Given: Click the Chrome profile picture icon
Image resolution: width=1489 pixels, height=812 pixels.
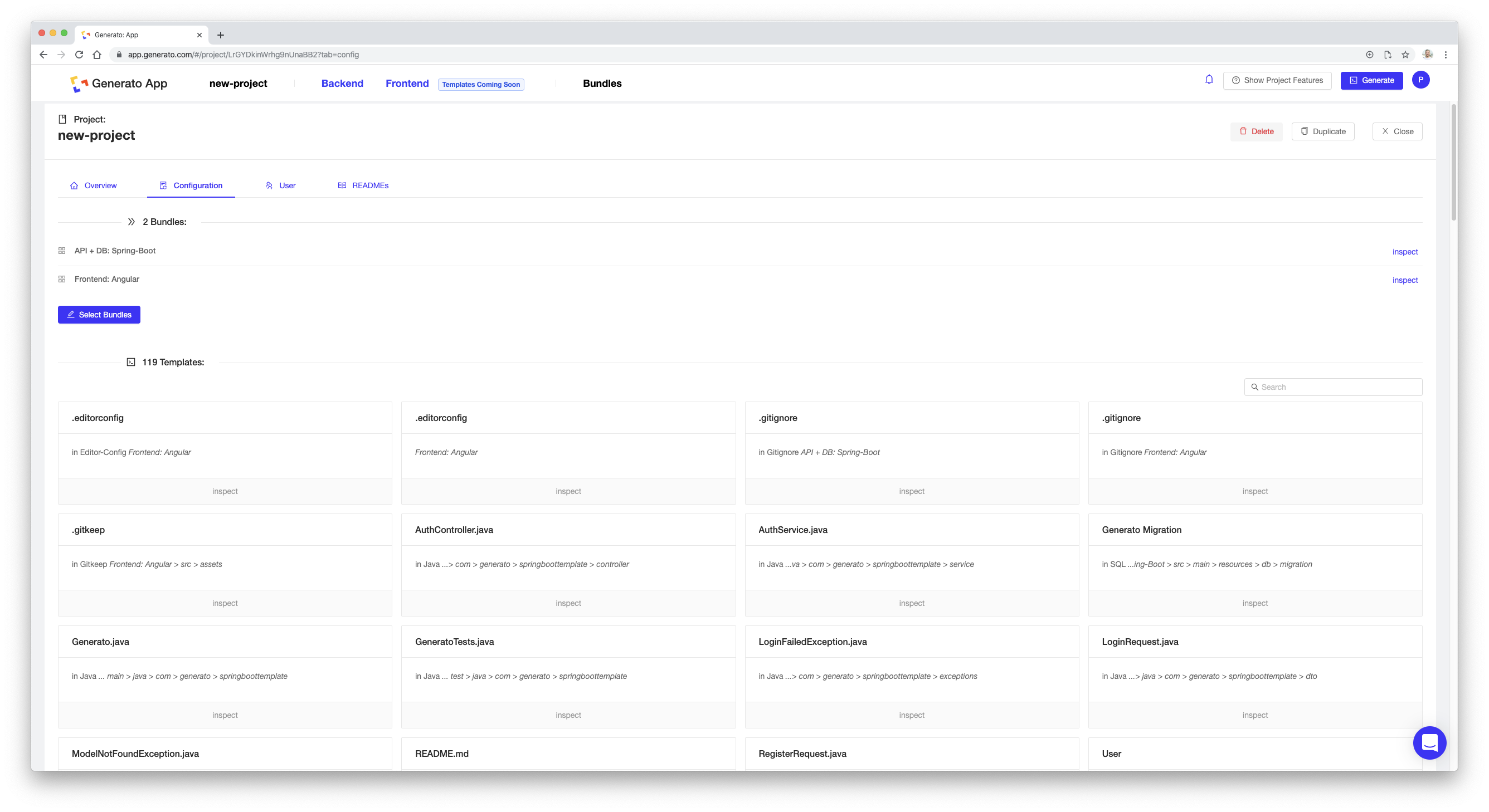Looking at the screenshot, I should [1427, 54].
